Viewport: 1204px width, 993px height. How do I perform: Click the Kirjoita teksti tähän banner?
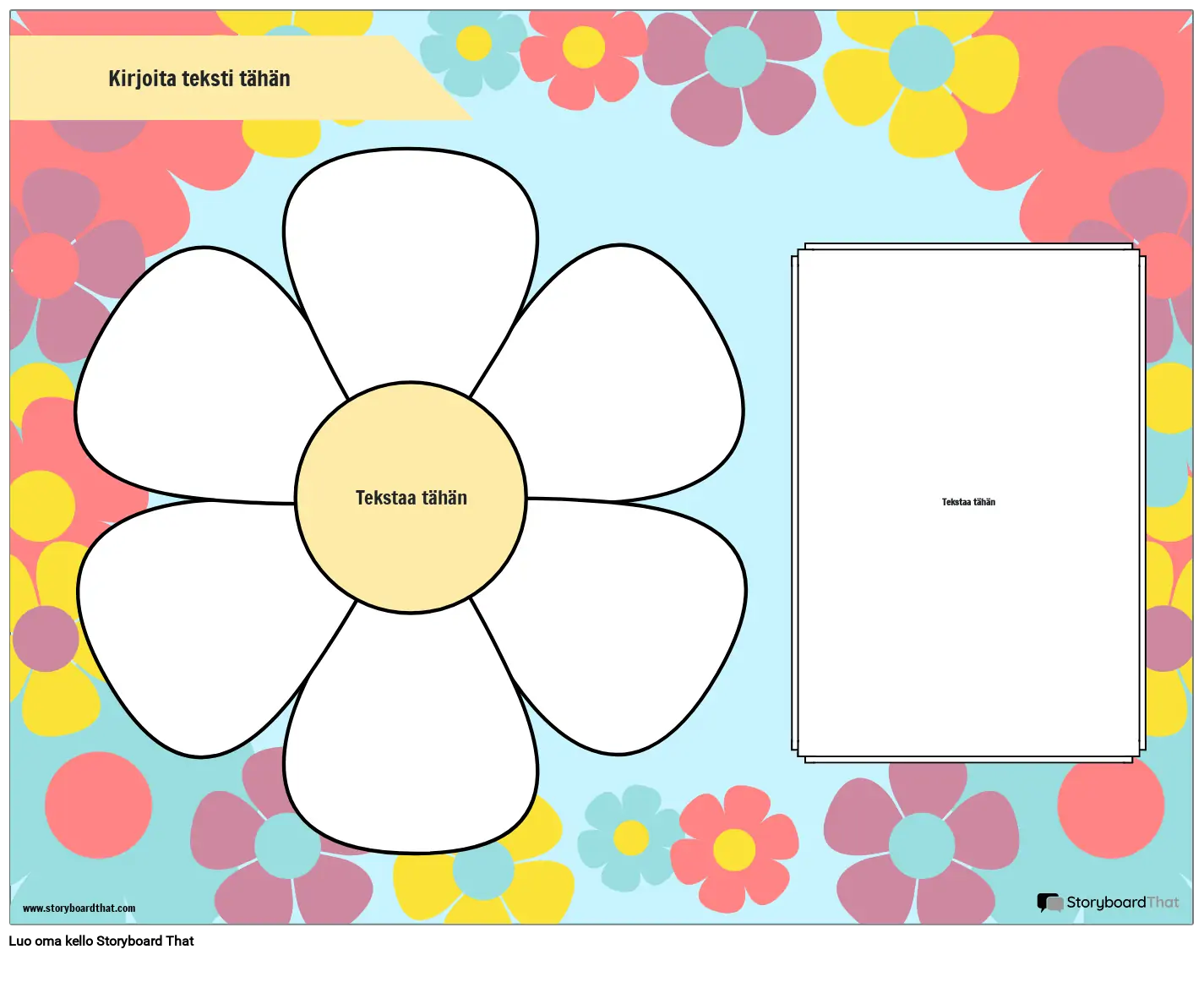point(199,79)
